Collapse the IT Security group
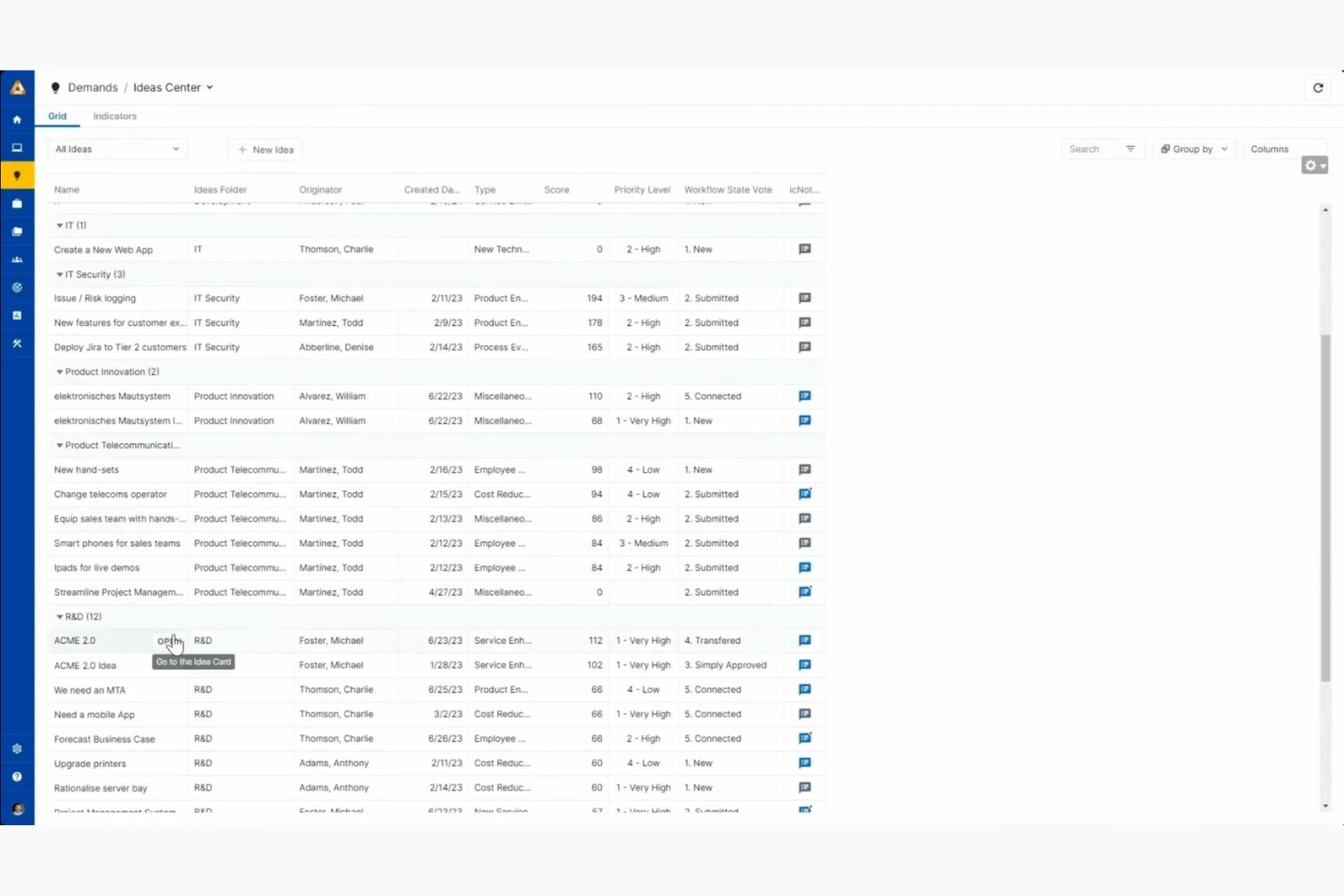The height and width of the screenshot is (896, 1344). 59,273
